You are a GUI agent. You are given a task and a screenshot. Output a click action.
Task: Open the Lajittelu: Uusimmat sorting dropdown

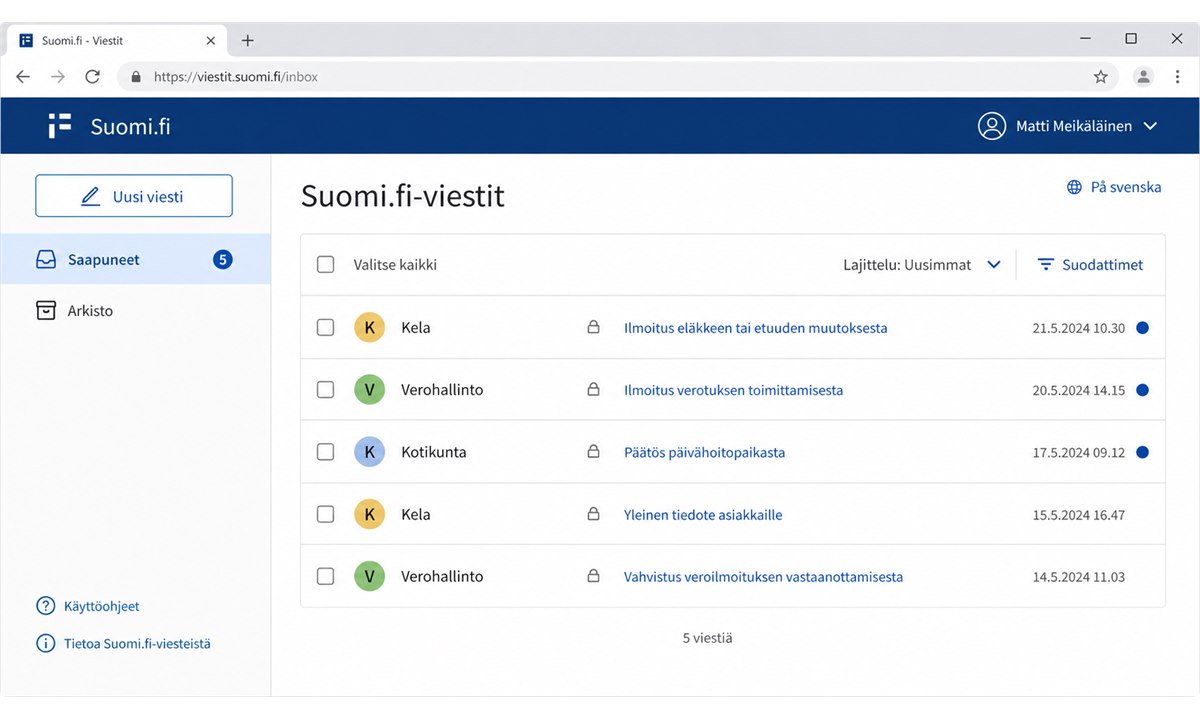[x=922, y=265]
